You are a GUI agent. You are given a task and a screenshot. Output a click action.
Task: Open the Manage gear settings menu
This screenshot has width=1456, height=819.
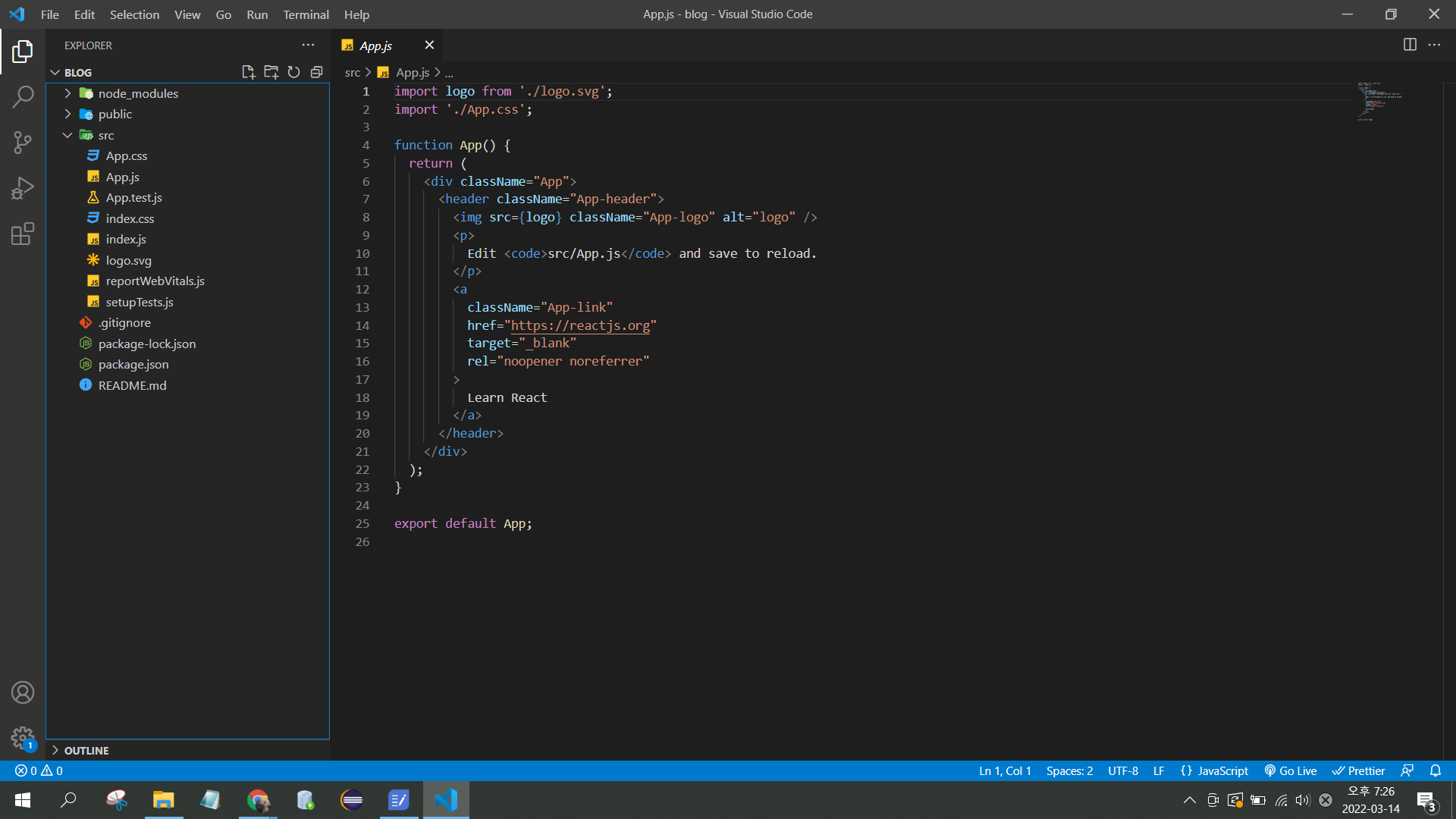[23, 737]
